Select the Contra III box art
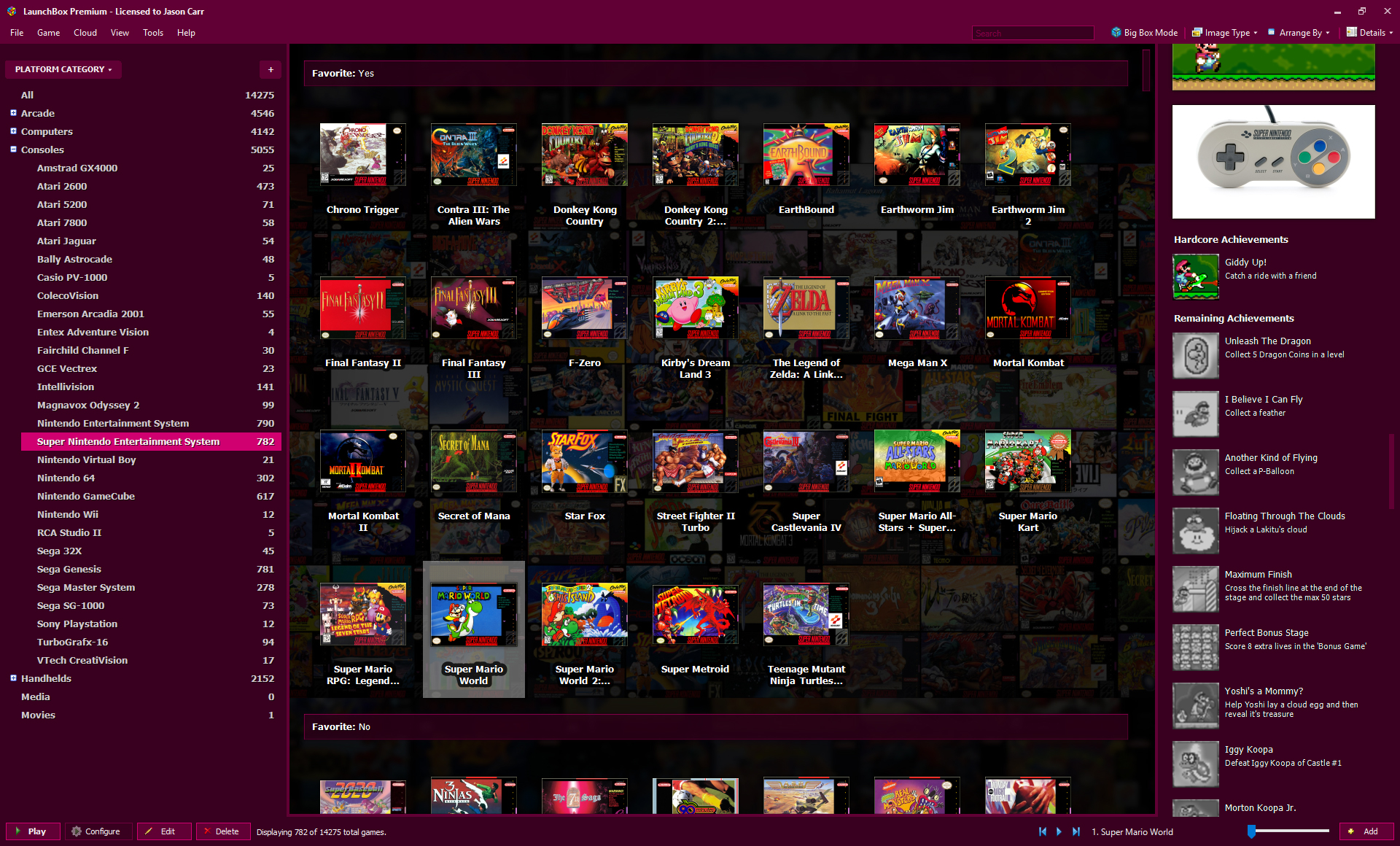 (x=474, y=155)
